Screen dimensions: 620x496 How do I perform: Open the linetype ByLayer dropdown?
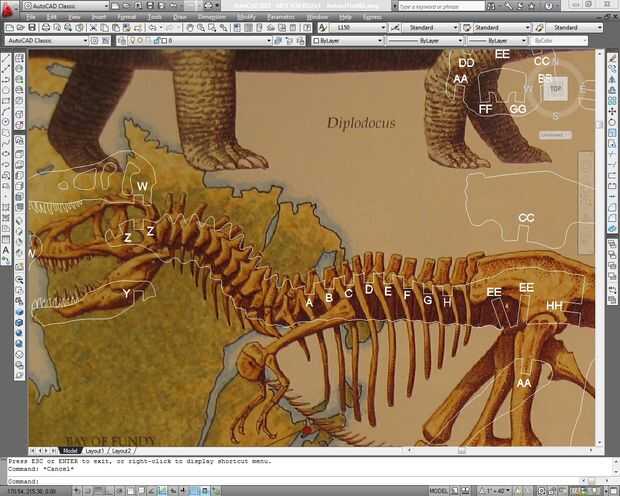click(x=425, y=40)
